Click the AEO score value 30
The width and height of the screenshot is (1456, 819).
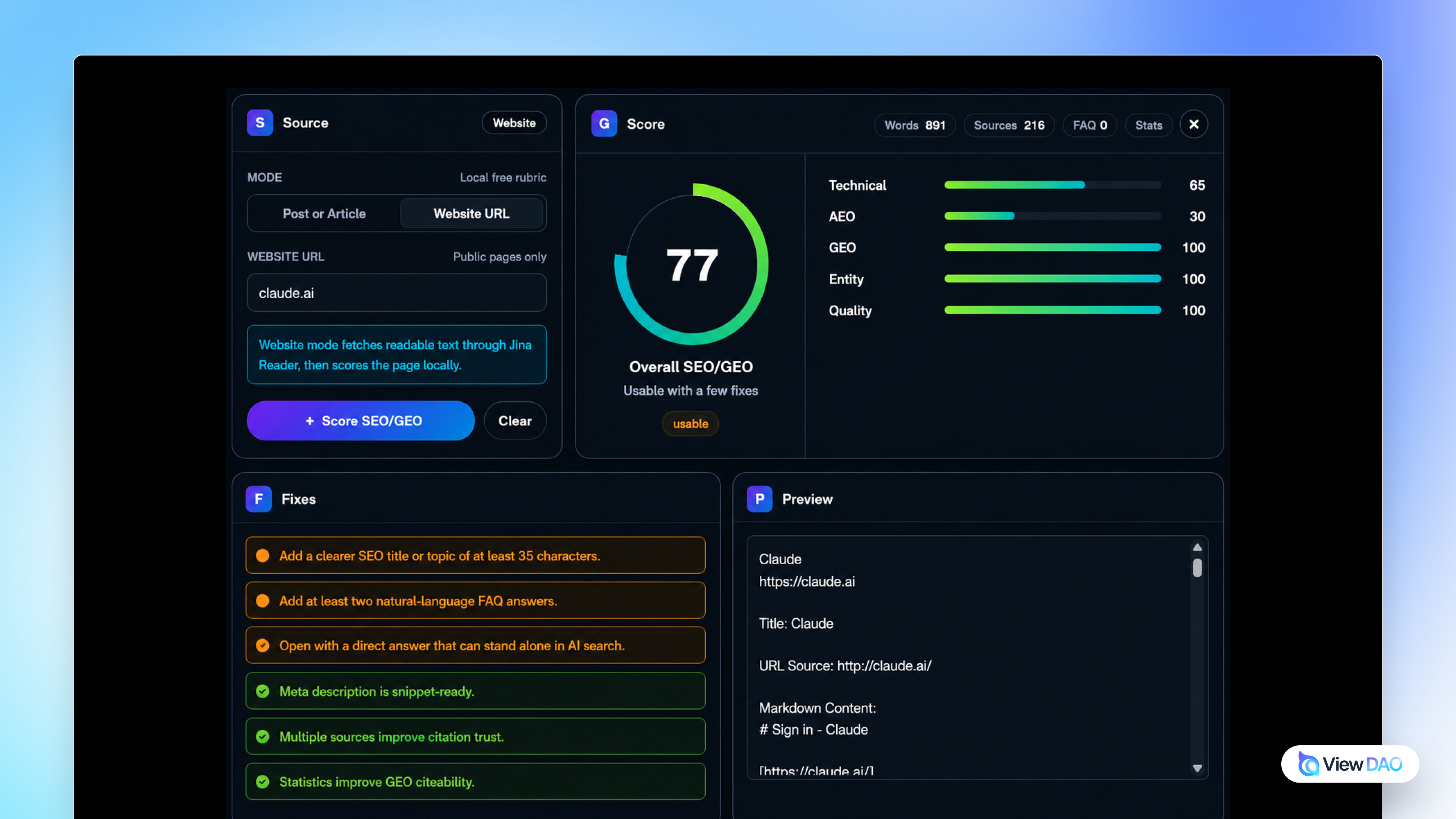point(1197,216)
